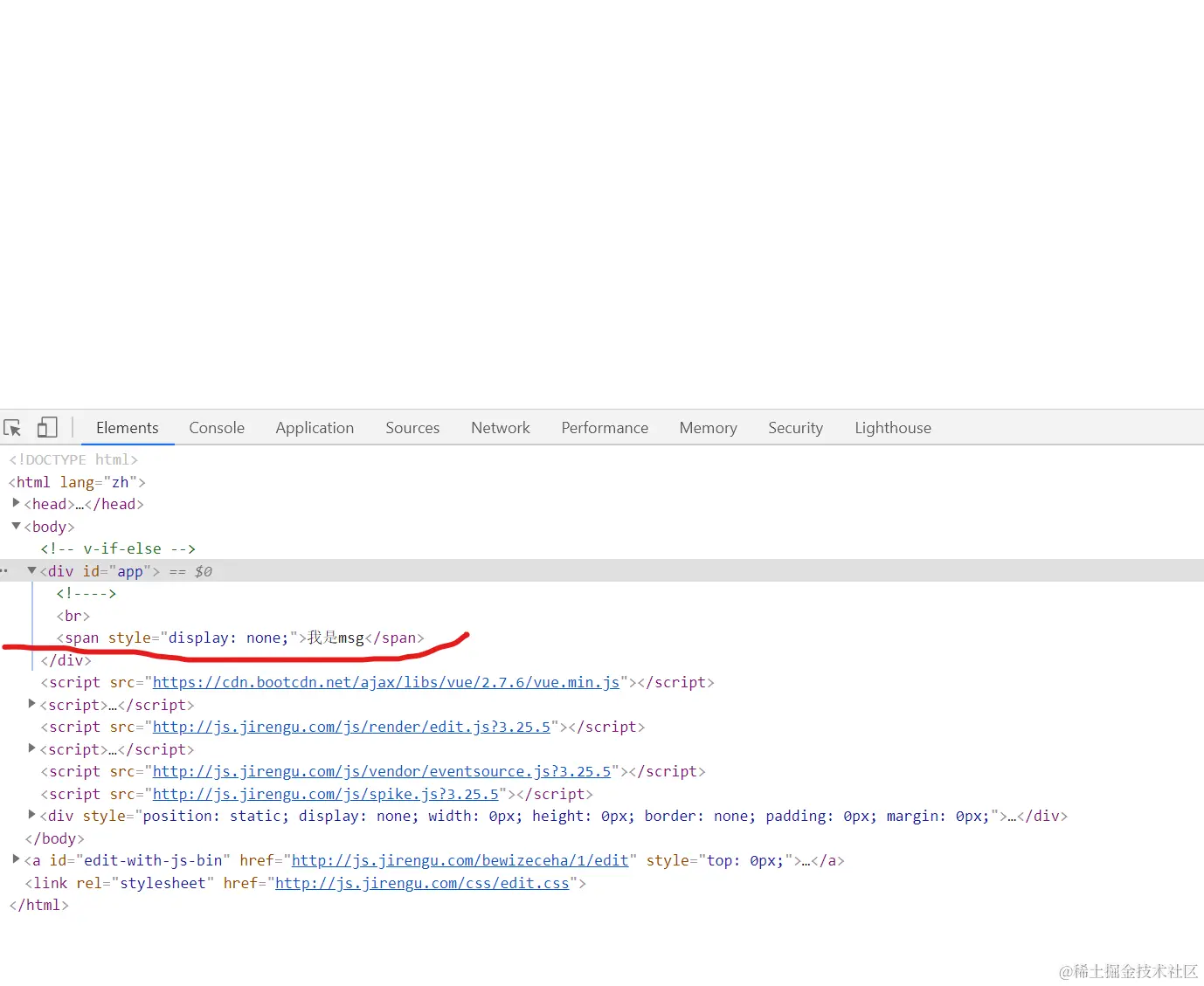
Task: Click the display: none style value of span
Action: [x=228, y=638]
